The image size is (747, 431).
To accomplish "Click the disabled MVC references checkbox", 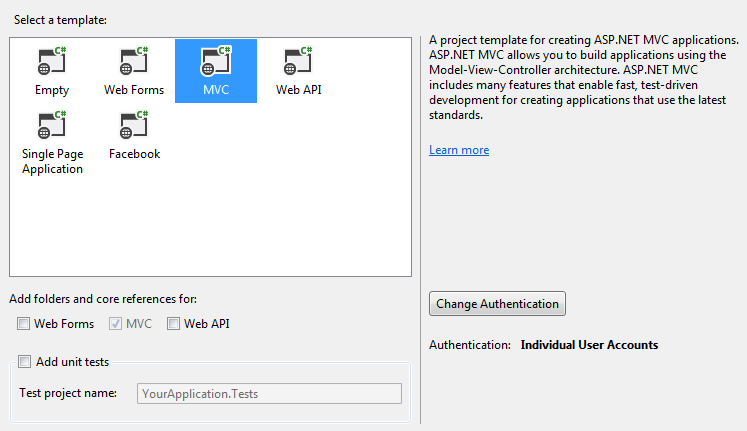I will [115, 324].
